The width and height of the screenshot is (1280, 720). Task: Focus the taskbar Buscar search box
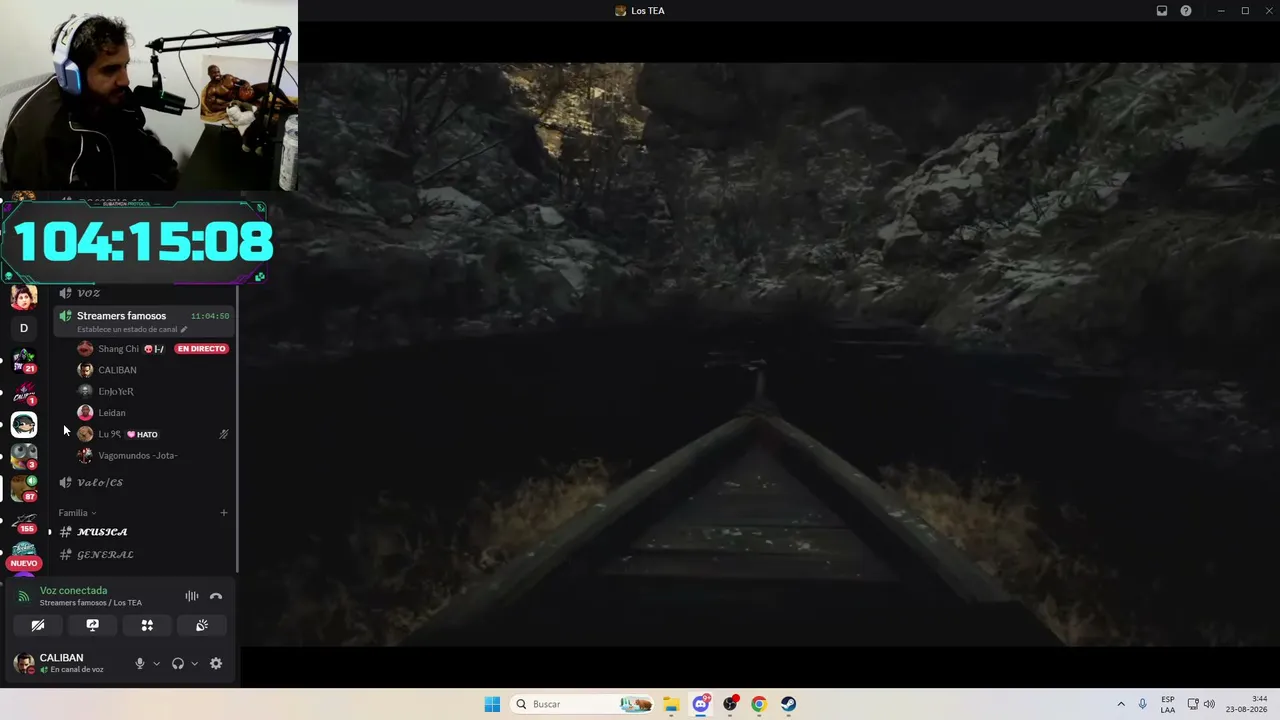point(582,704)
